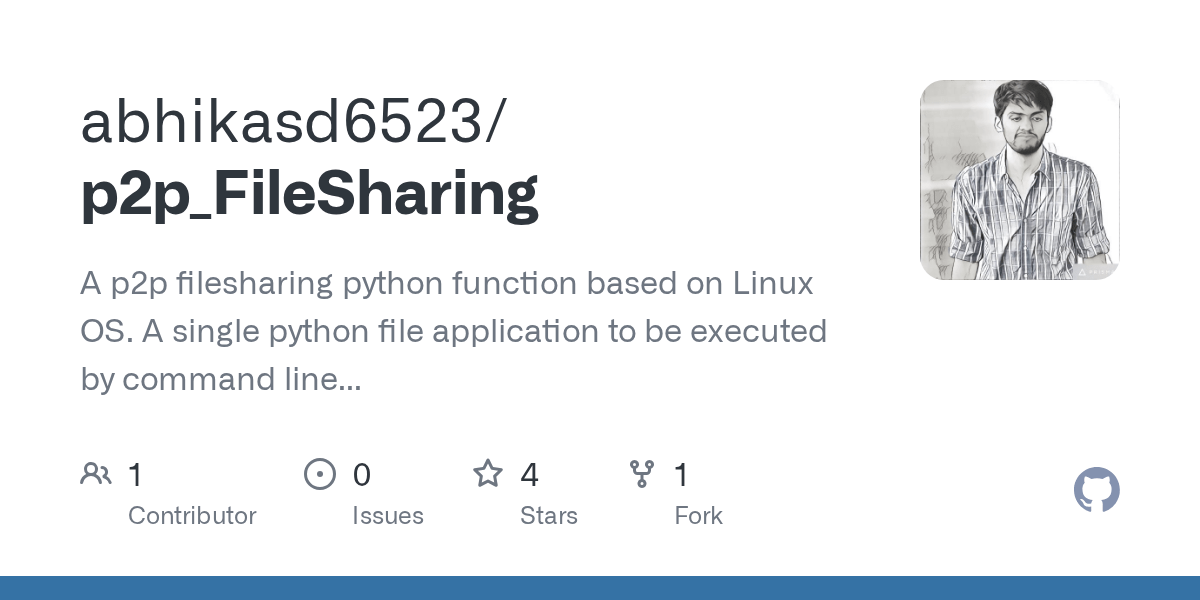This screenshot has width=1200, height=600.
Task: Click the Issues circle-dot icon
Action: pyautogui.click(x=320, y=474)
